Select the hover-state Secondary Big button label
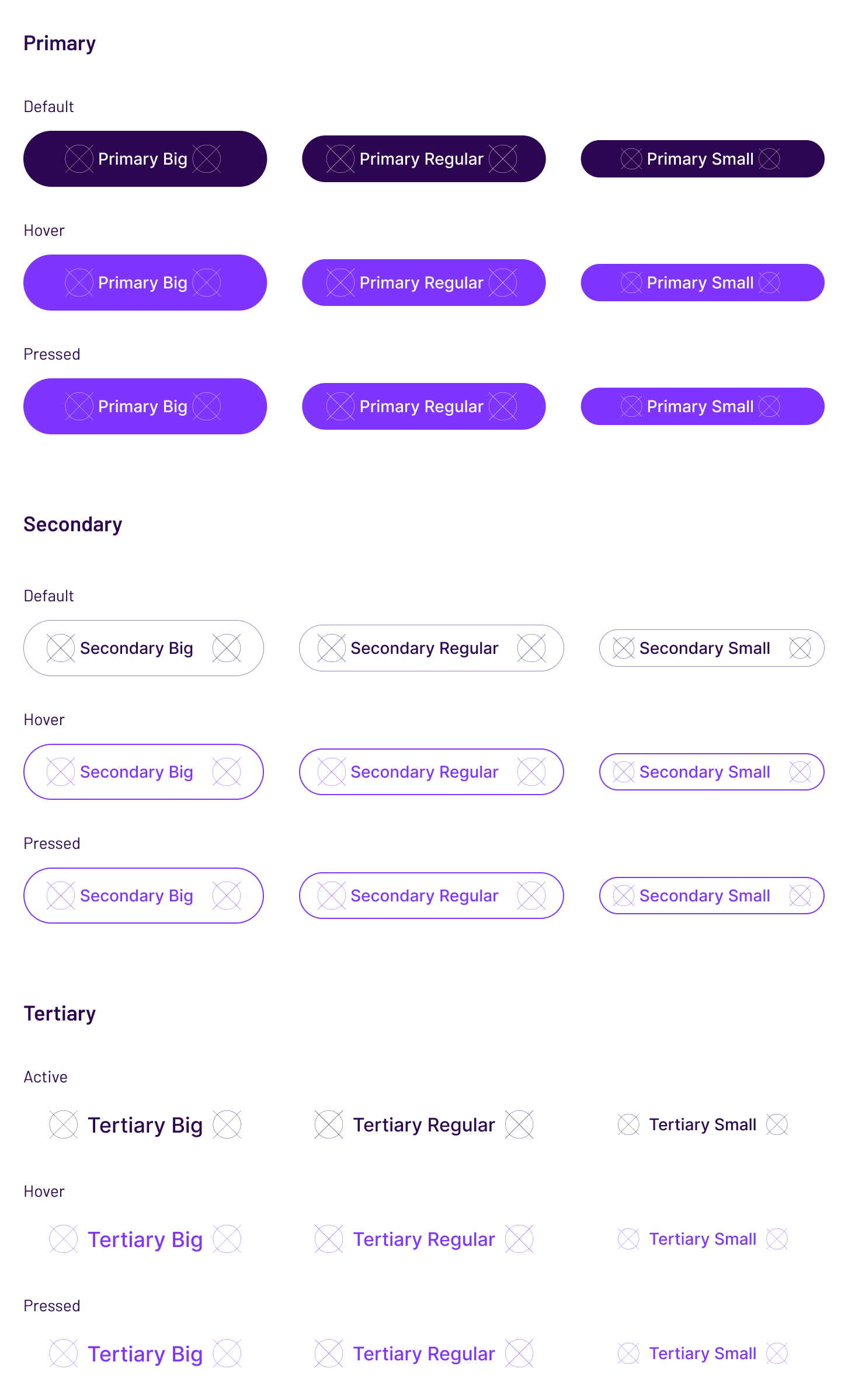The height and width of the screenshot is (1400, 848). (x=137, y=772)
